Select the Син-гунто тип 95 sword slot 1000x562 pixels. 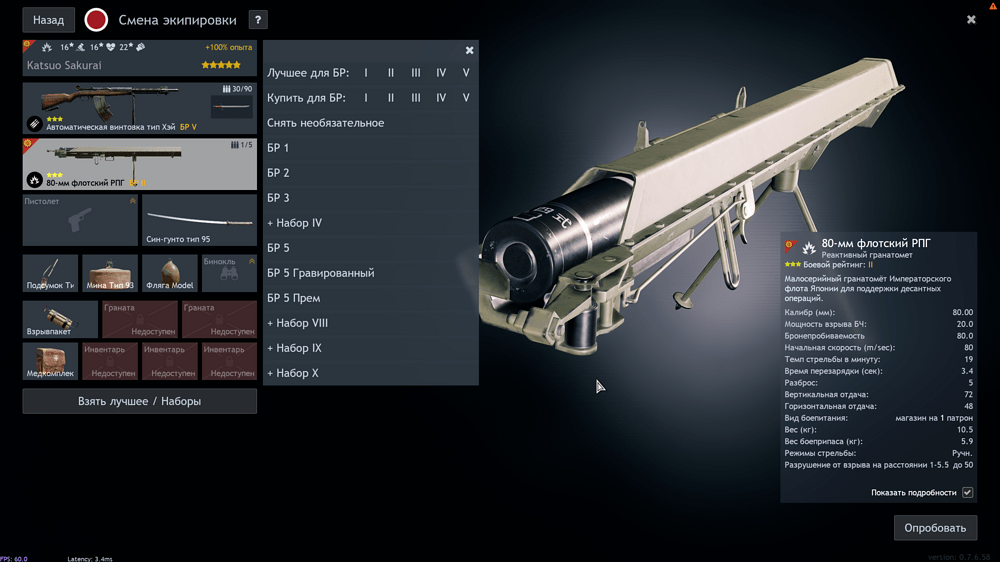199,220
